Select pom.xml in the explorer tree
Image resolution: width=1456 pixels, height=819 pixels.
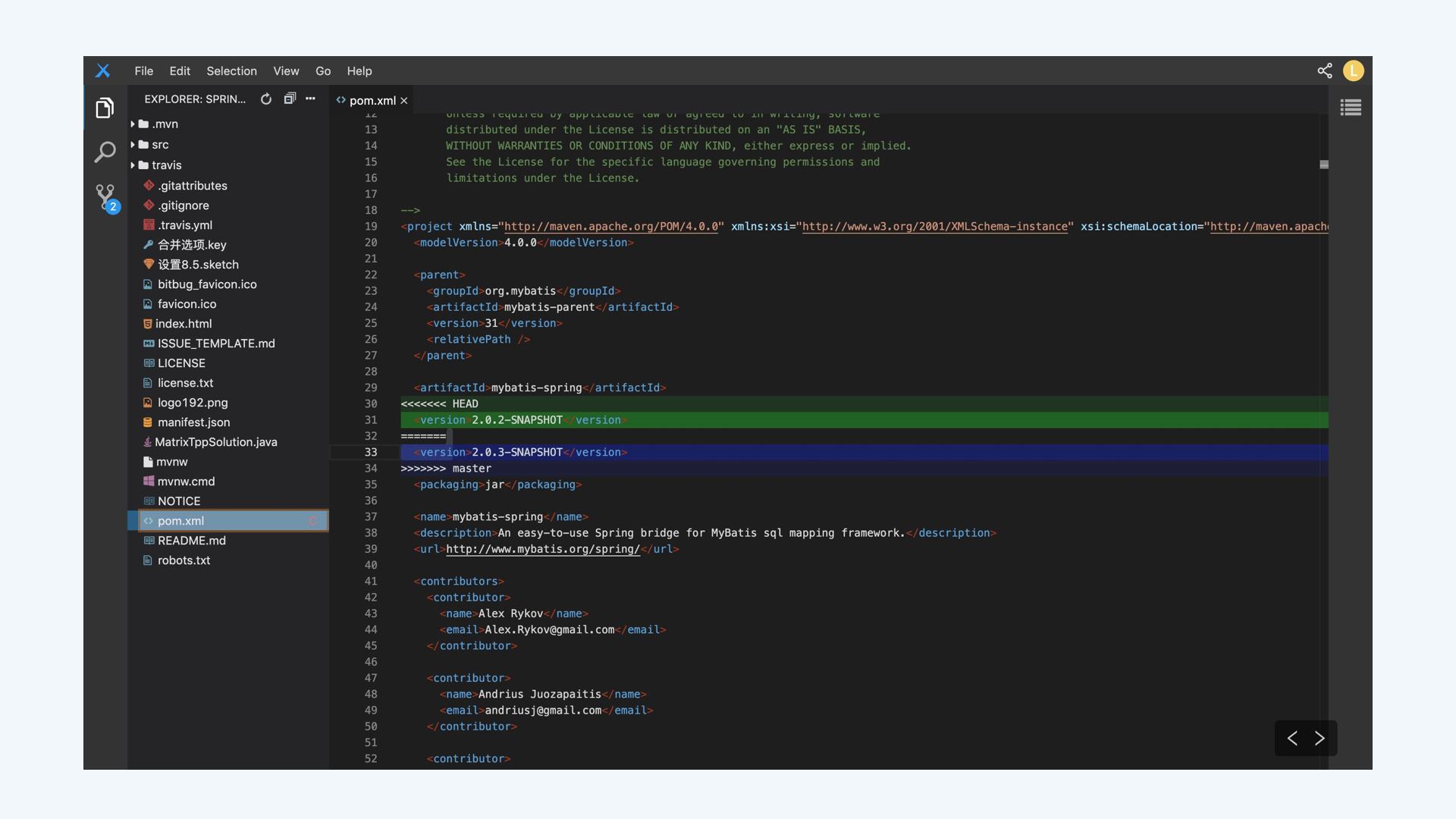pyautogui.click(x=228, y=520)
